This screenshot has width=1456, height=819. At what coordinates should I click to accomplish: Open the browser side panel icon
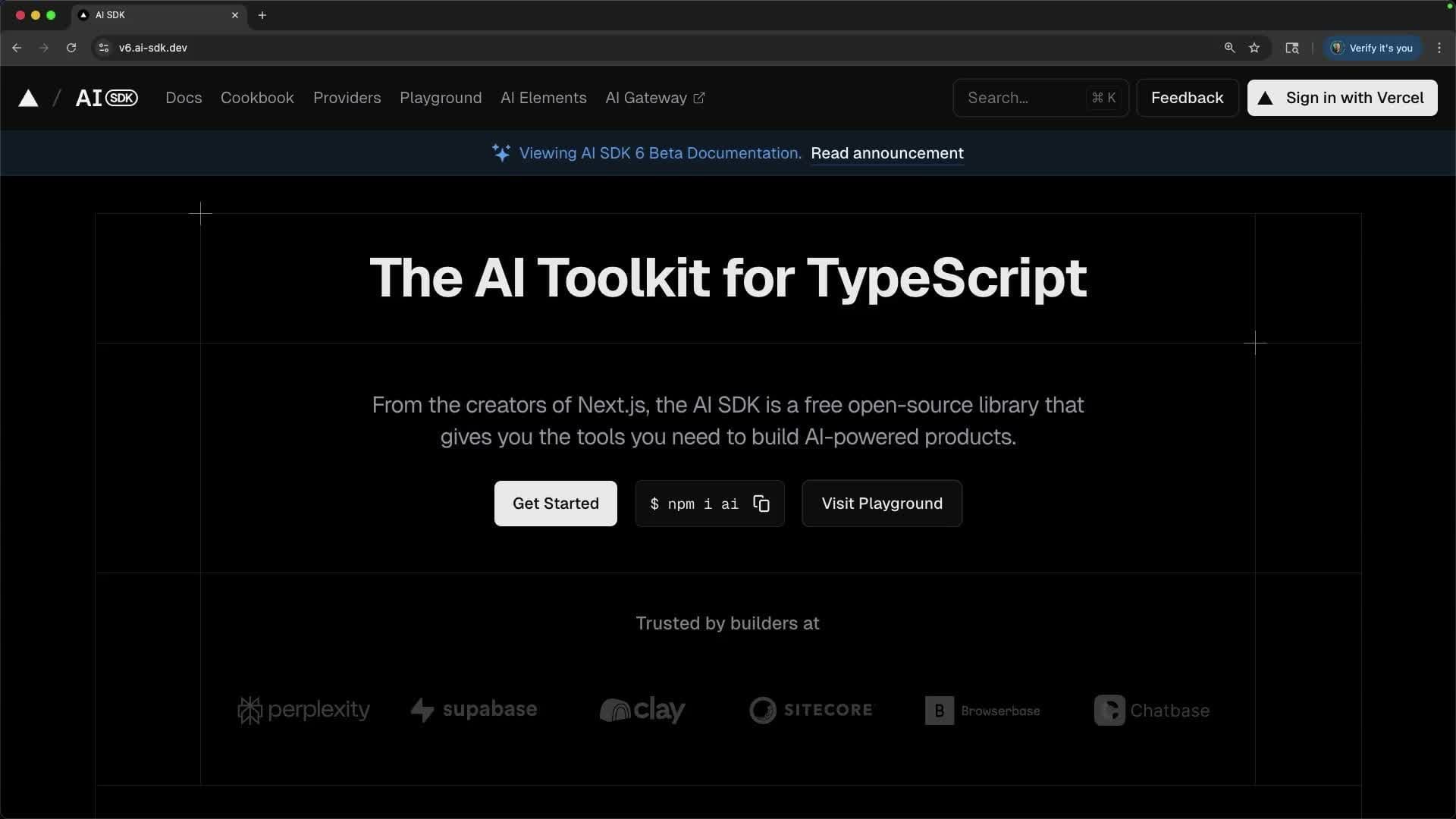click(1292, 48)
